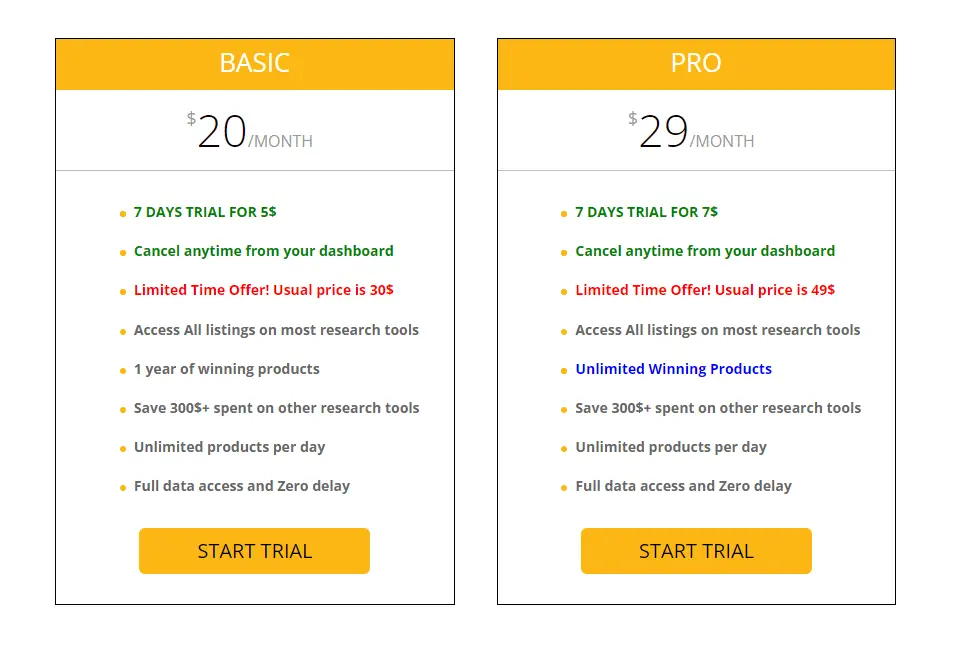Click the PRO plan header
The height and width of the screenshot is (665, 969).
[x=696, y=64]
